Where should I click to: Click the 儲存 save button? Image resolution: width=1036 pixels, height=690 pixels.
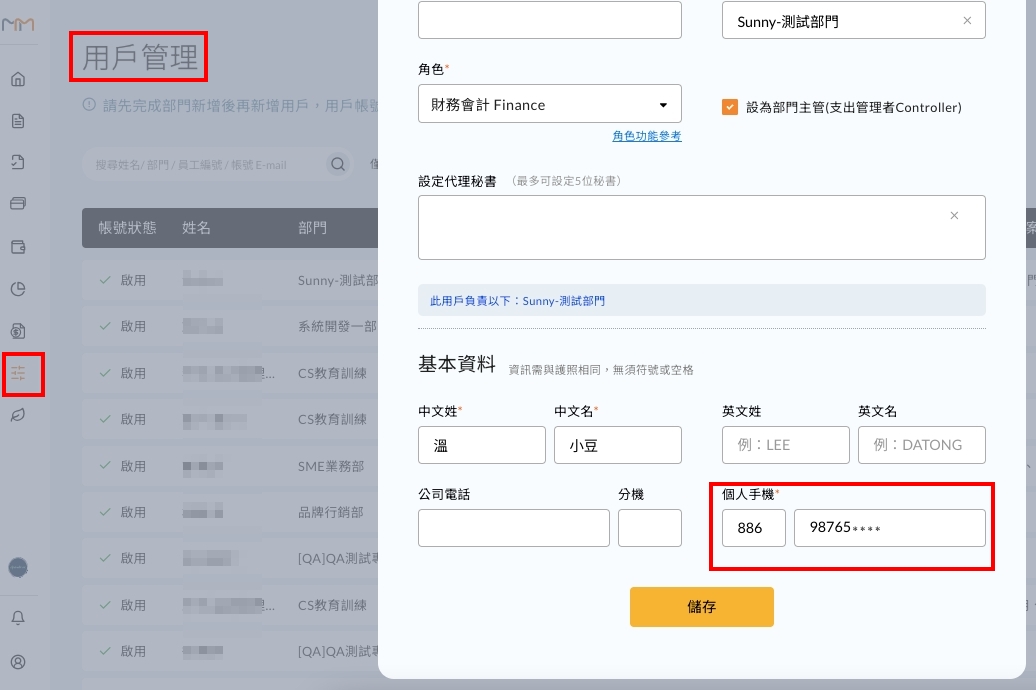tap(702, 607)
